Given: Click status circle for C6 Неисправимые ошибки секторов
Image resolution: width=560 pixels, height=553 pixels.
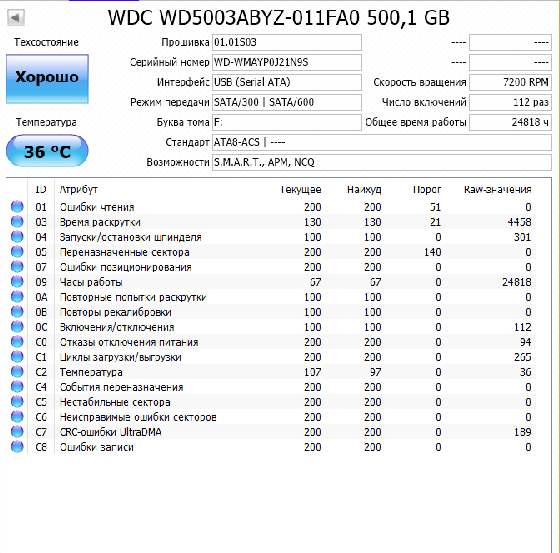Looking at the screenshot, I should click(x=17, y=417).
